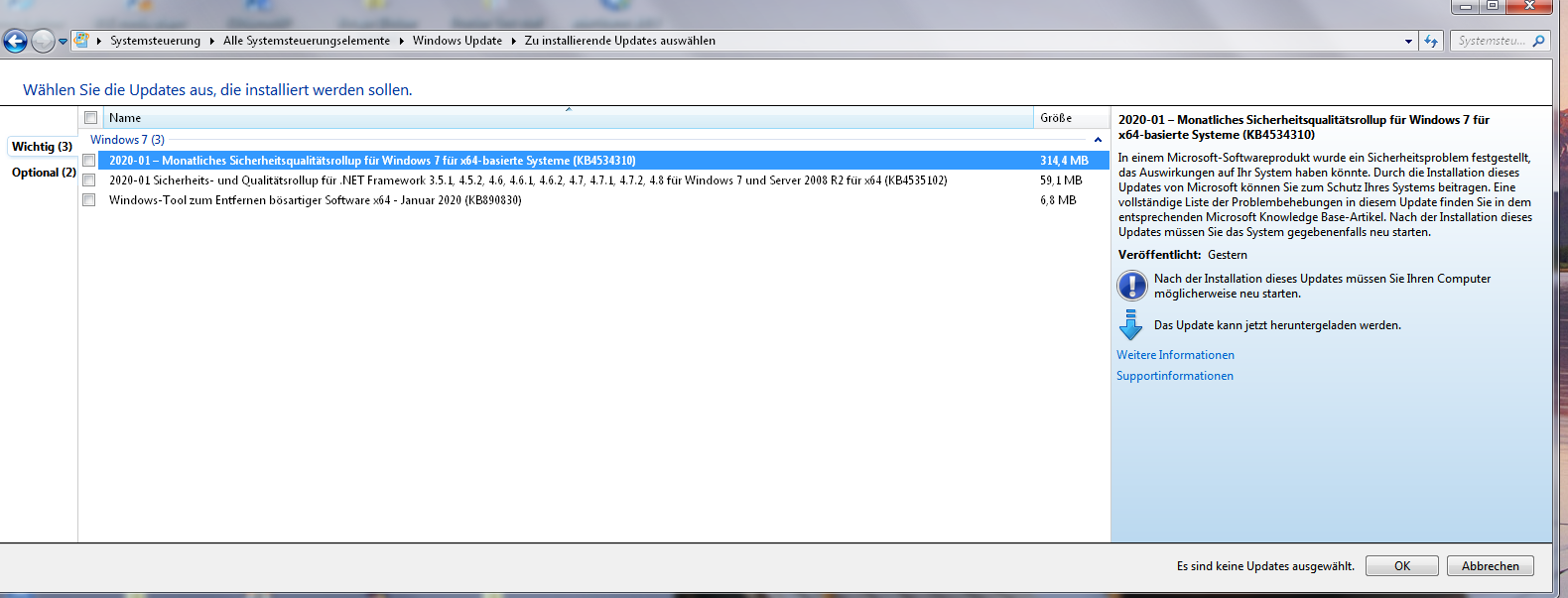Expand arrow after Windows Update breadcrumb

click(x=514, y=41)
